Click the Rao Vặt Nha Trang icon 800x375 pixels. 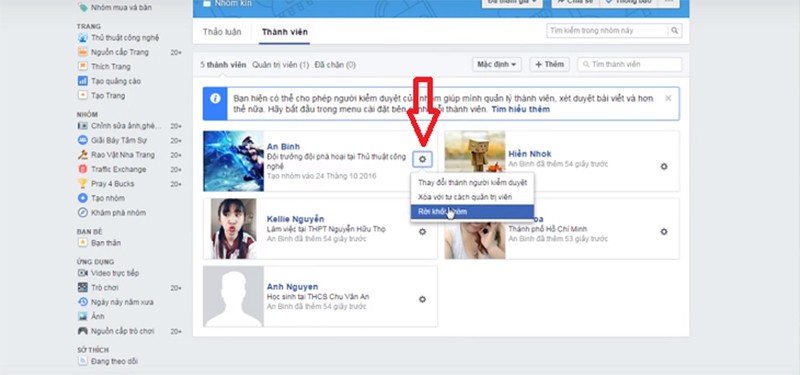coord(83,155)
